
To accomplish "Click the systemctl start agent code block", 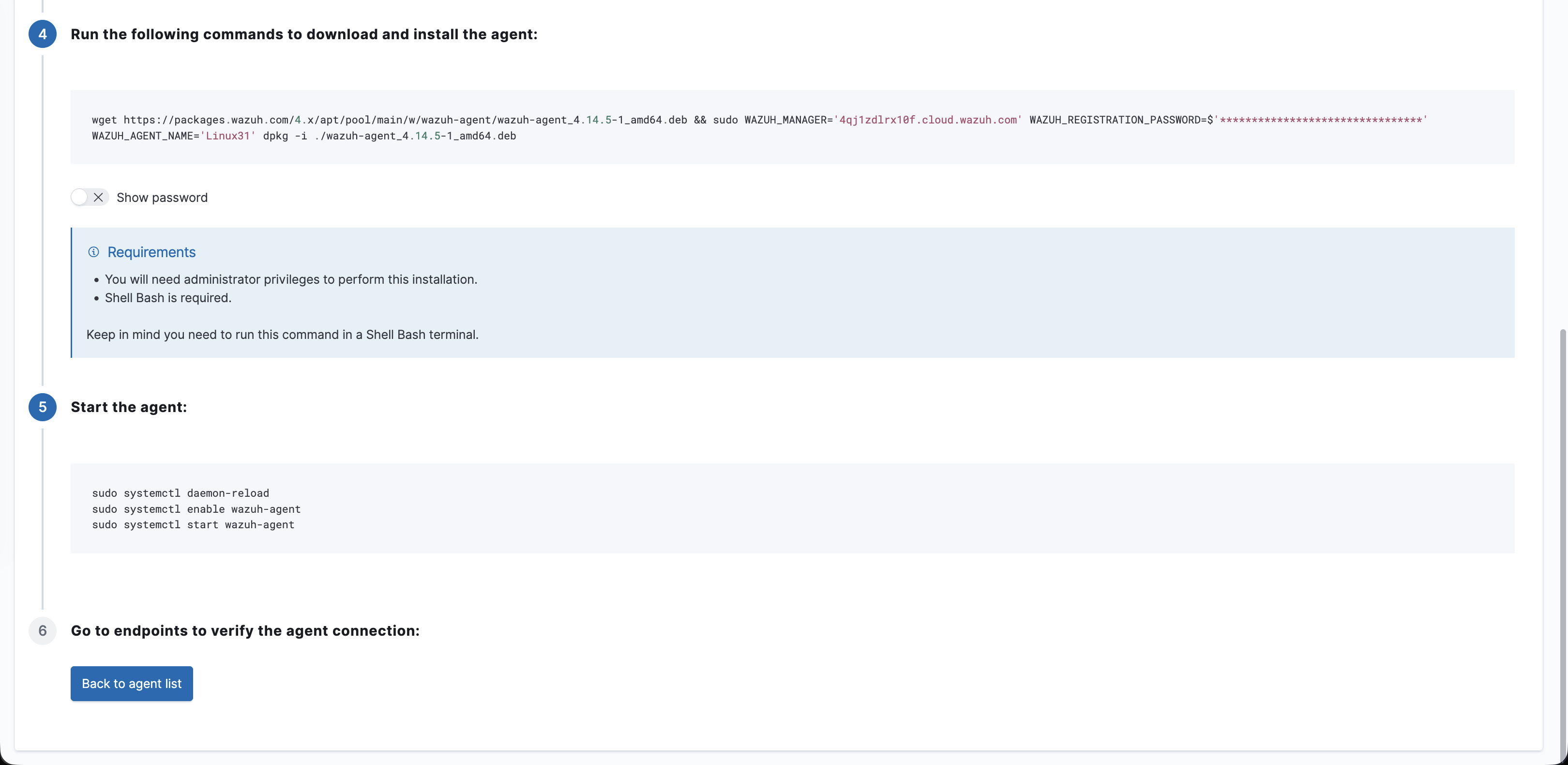I will pyautogui.click(x=792, y=508).
